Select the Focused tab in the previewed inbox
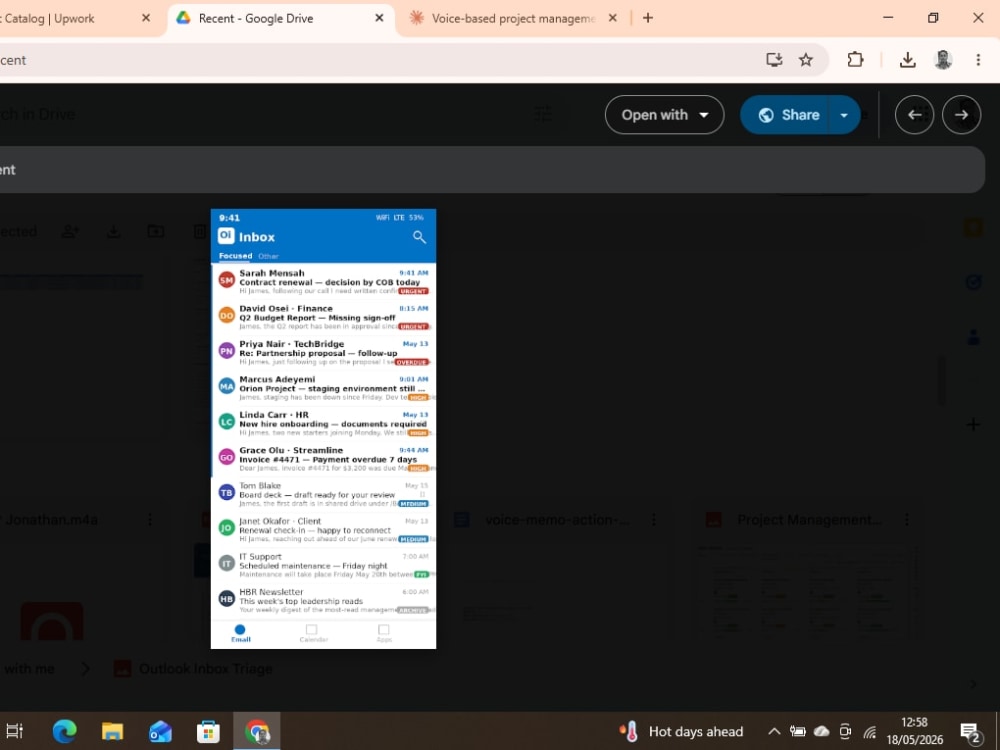Image resolution: width=1000 pixels, height=750 pixels. pos(235,256)
